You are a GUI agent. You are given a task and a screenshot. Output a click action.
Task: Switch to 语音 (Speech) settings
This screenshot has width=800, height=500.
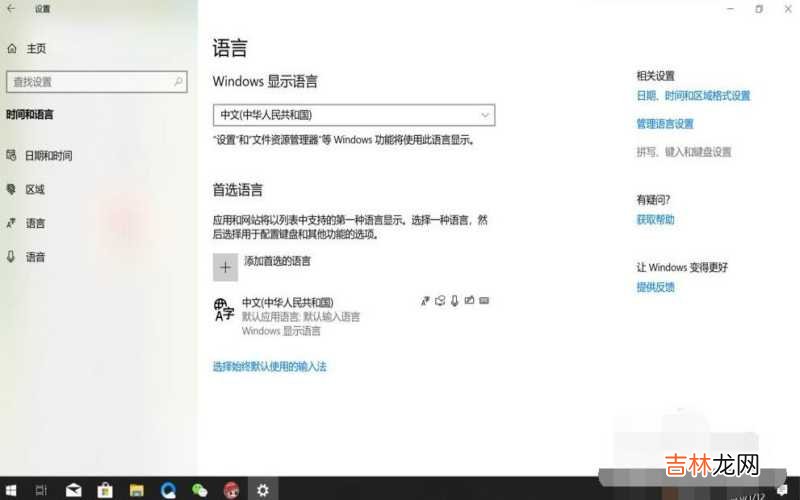[35, 257]
